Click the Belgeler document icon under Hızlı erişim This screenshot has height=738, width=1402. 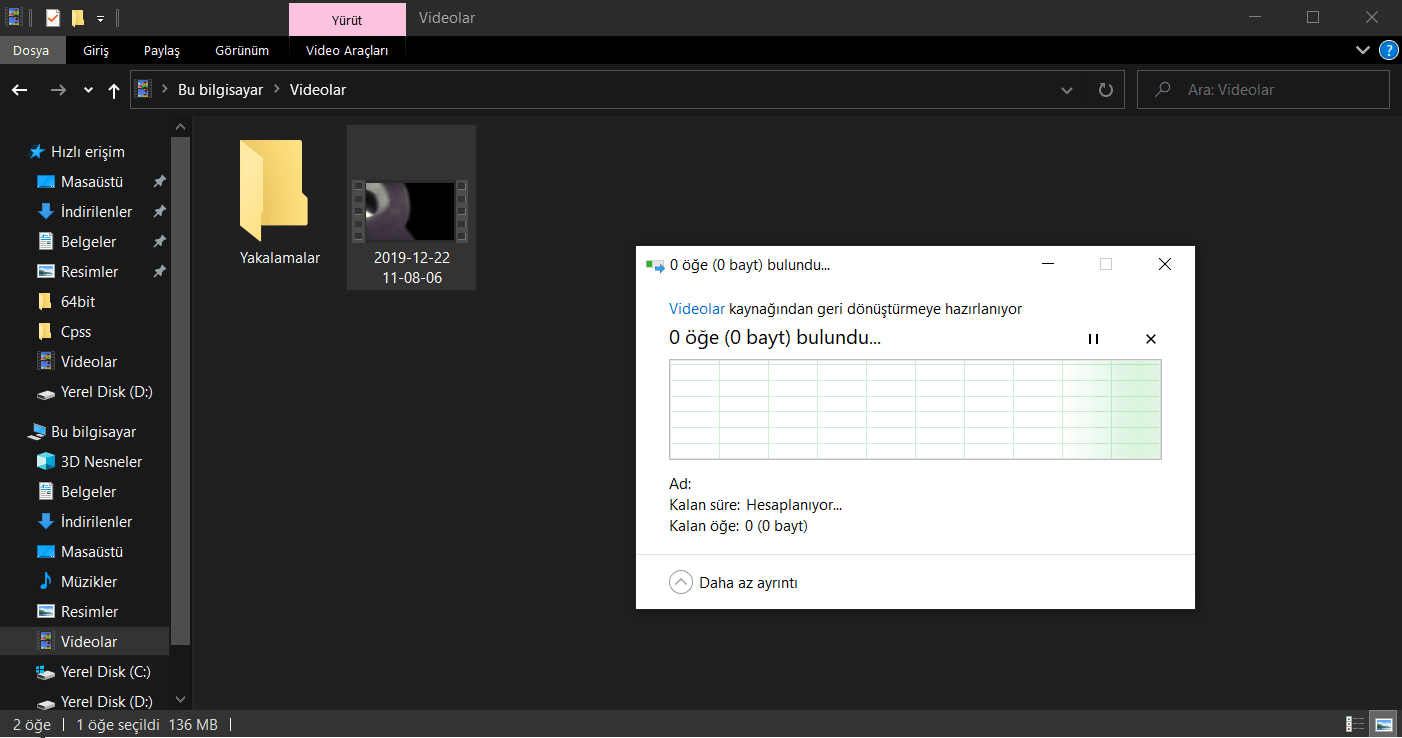point(45,242)
